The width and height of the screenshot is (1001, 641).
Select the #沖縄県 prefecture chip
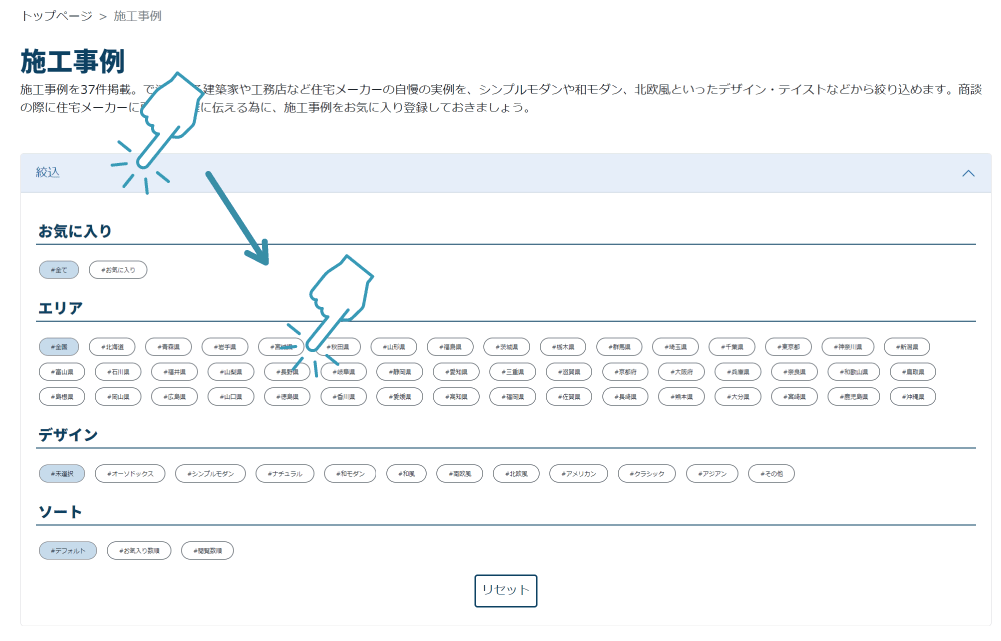point(914,396)
